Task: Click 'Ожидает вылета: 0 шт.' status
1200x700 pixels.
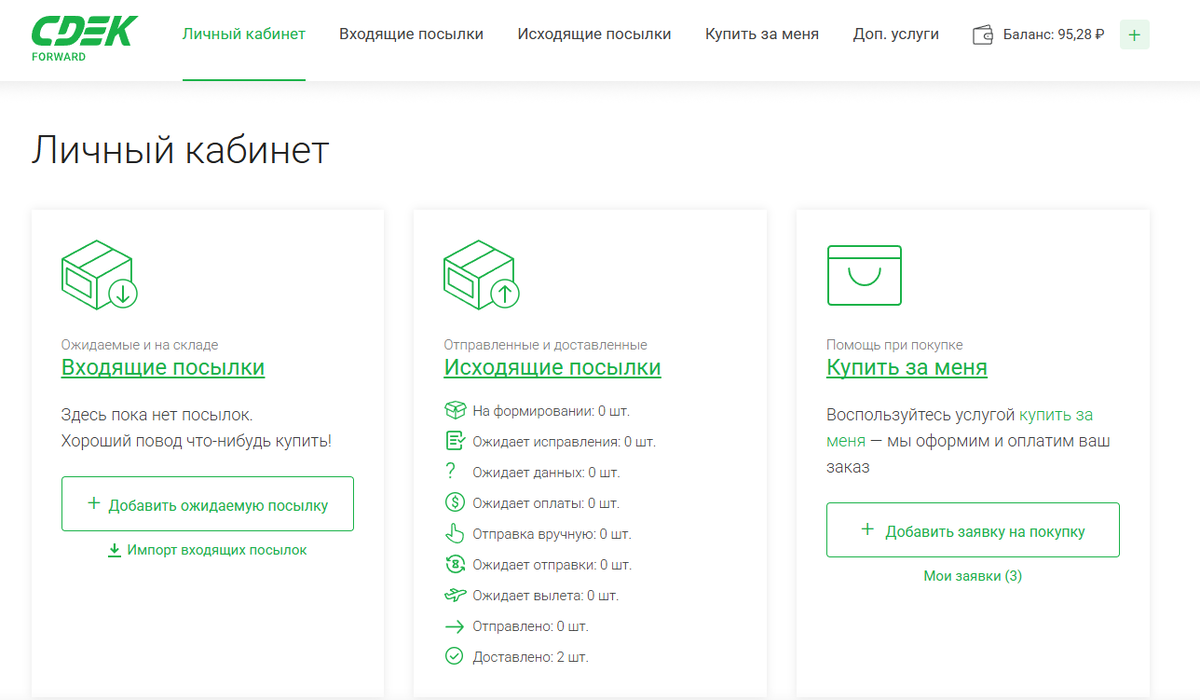Action: 546,596
